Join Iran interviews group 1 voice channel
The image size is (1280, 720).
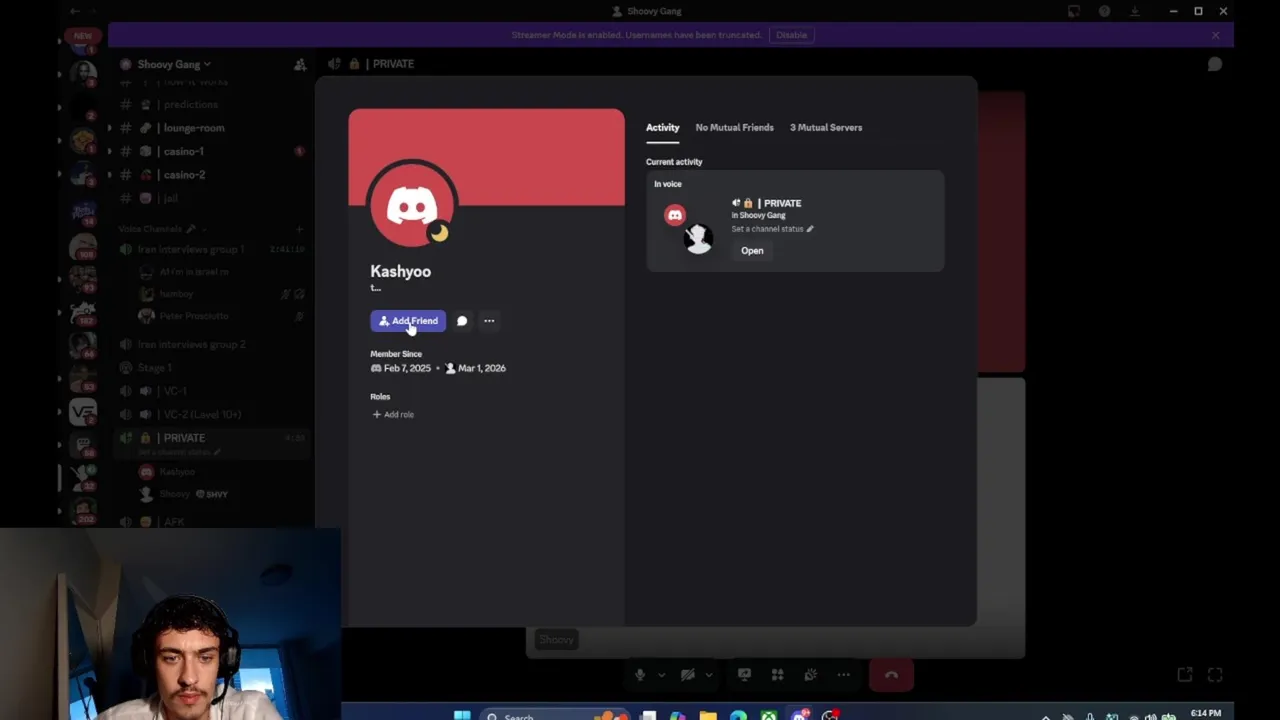pyautogui.click(x=190, y=249)
